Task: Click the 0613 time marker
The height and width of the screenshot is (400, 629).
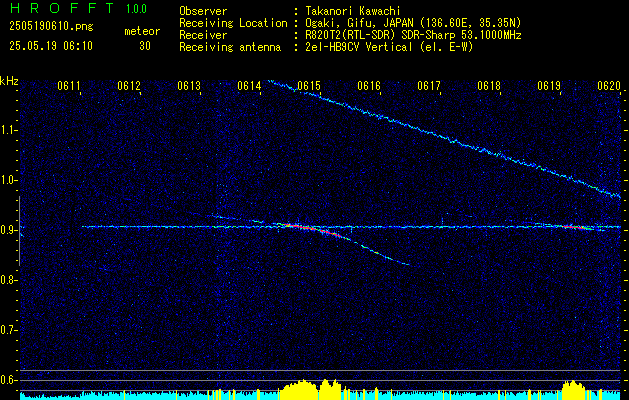Action: 189,85
